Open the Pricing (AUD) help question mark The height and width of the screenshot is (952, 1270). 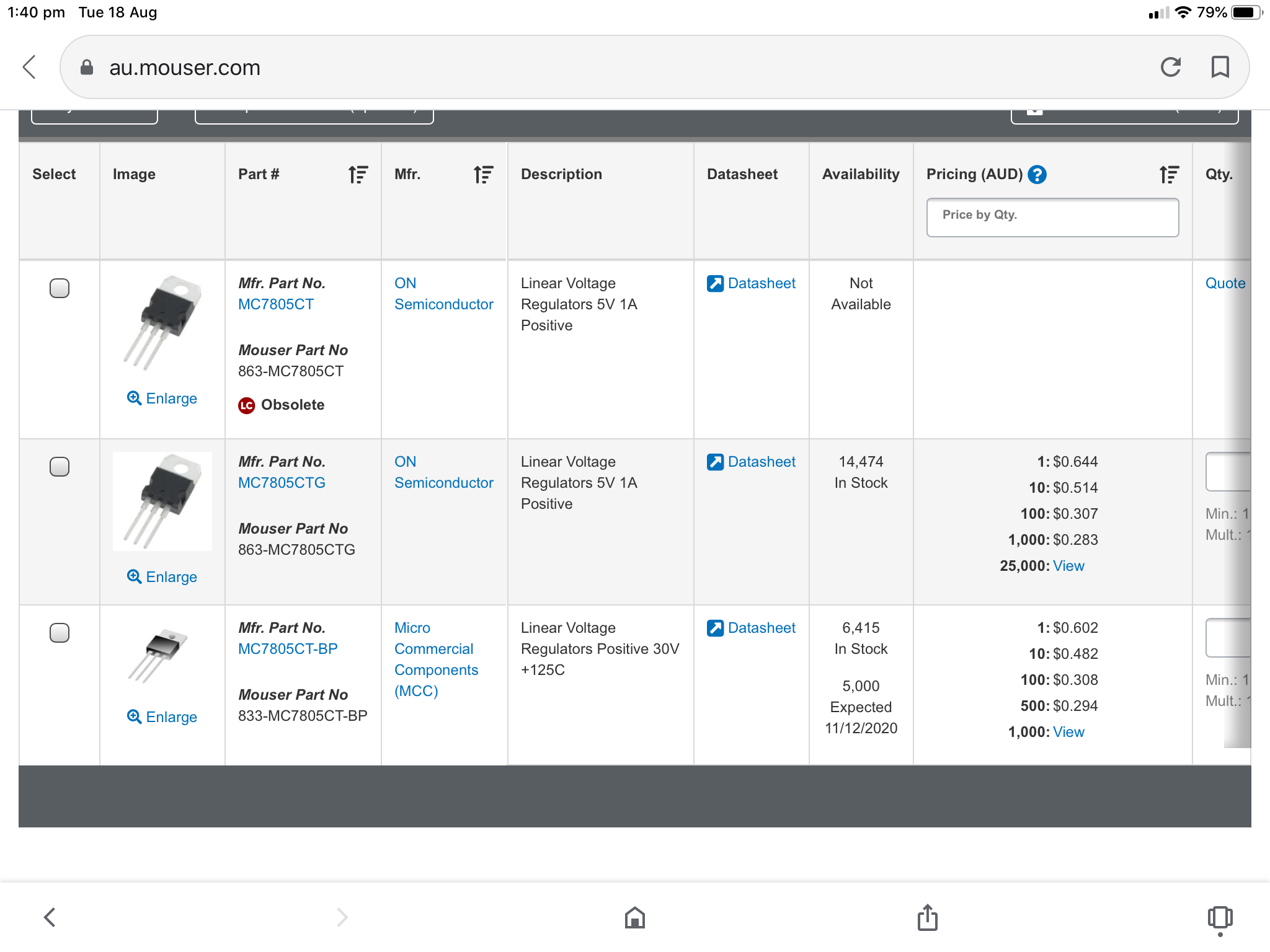(x=1037, y=175)
